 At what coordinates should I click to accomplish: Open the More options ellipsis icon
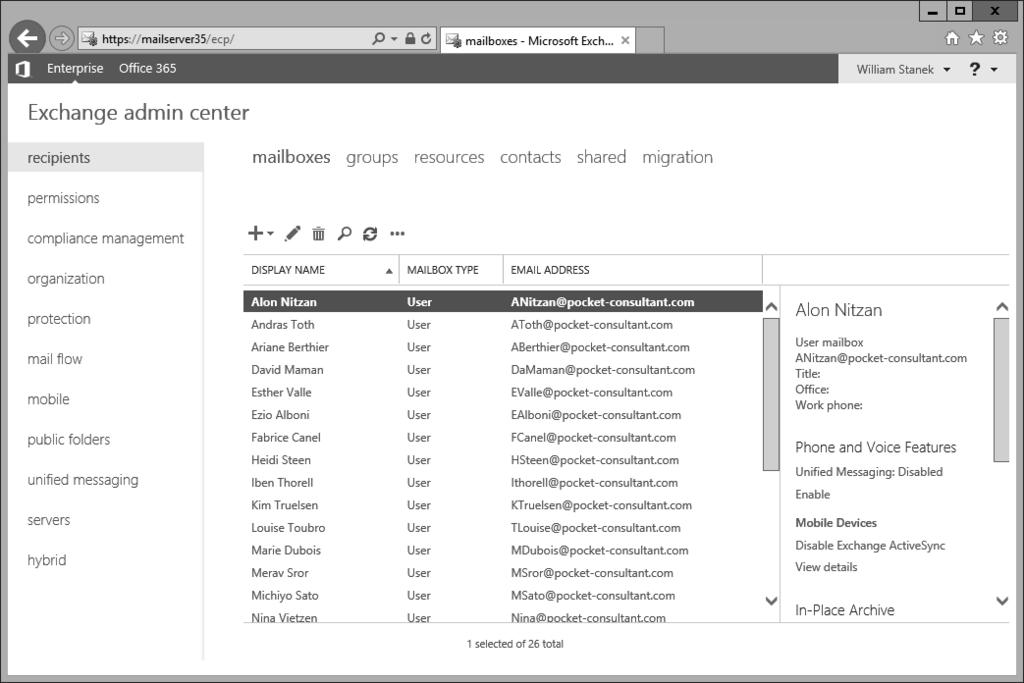397,233
